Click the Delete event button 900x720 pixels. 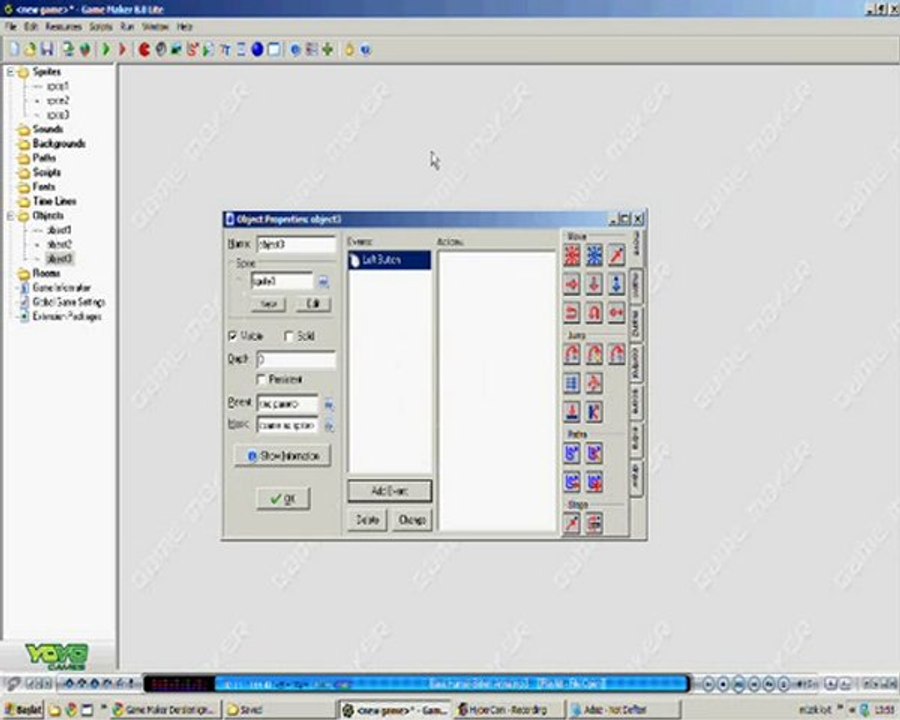[367, 520]
